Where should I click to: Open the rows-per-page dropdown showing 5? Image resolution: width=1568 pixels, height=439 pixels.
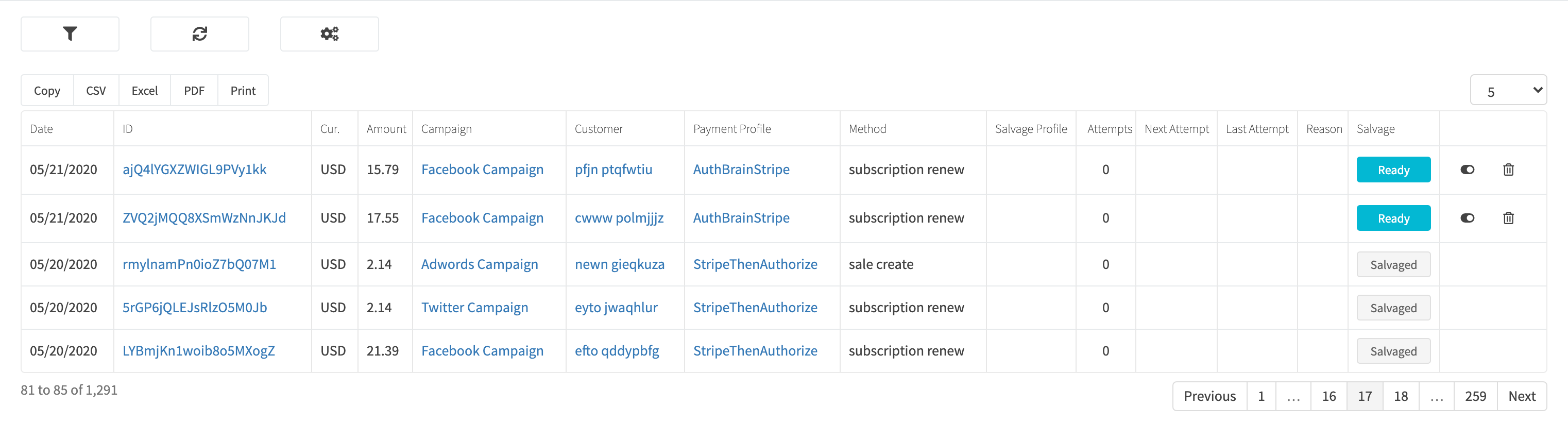(1508, 91)
